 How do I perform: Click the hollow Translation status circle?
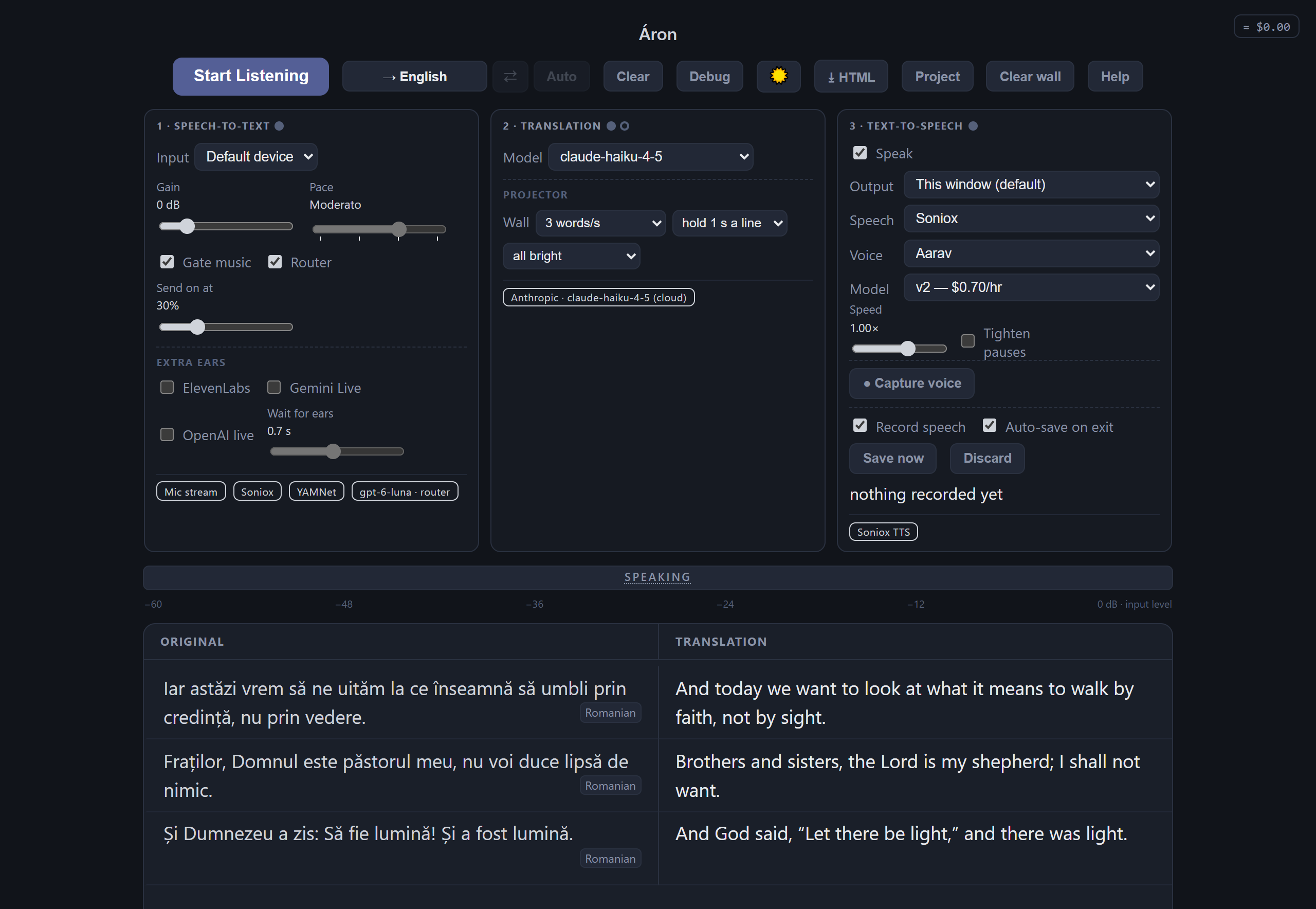(x=625, y=126)
